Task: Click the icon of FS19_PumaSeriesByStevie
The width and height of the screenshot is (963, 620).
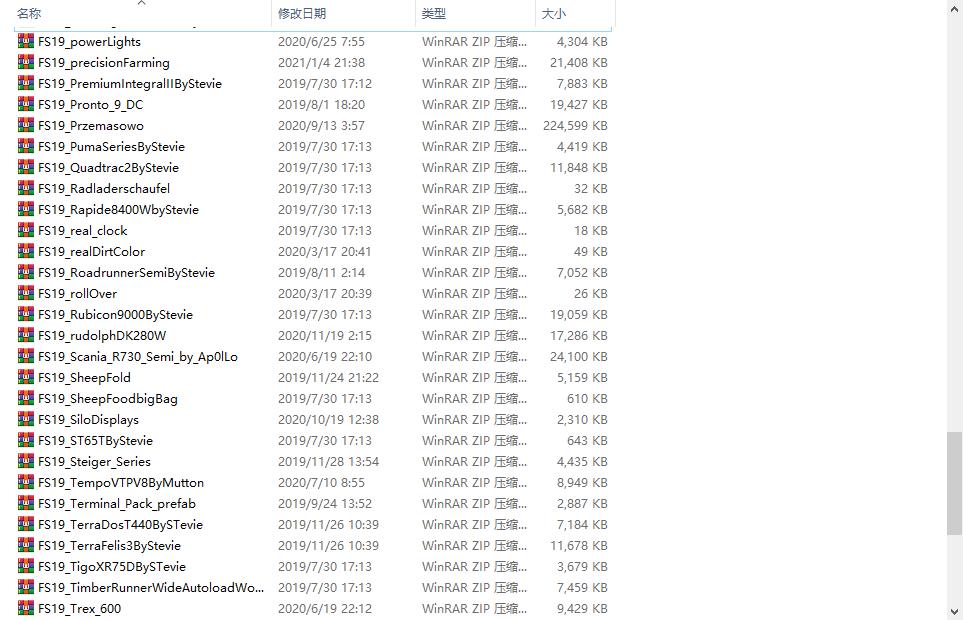Action: tap(26, 146)
